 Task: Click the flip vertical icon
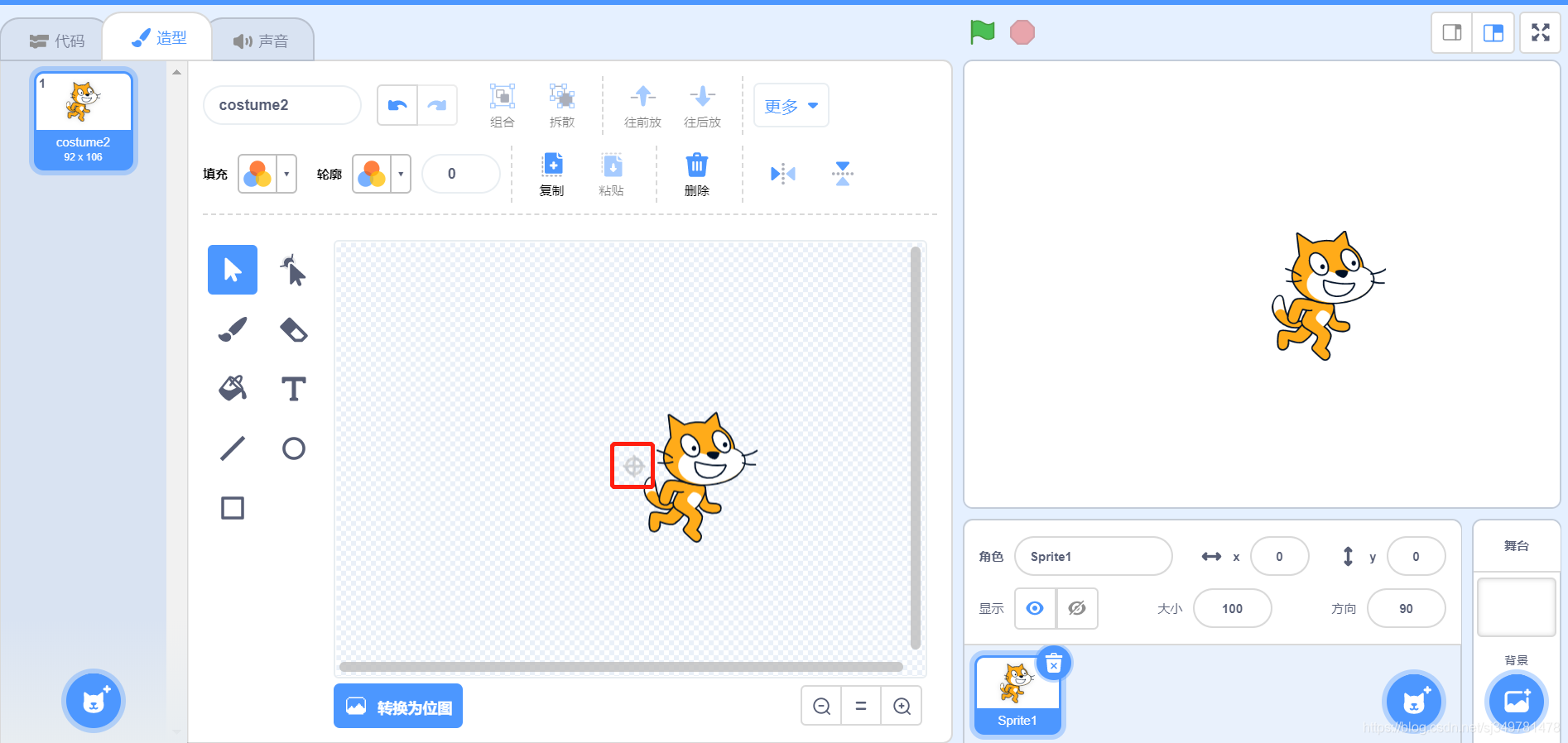(843, 174)
